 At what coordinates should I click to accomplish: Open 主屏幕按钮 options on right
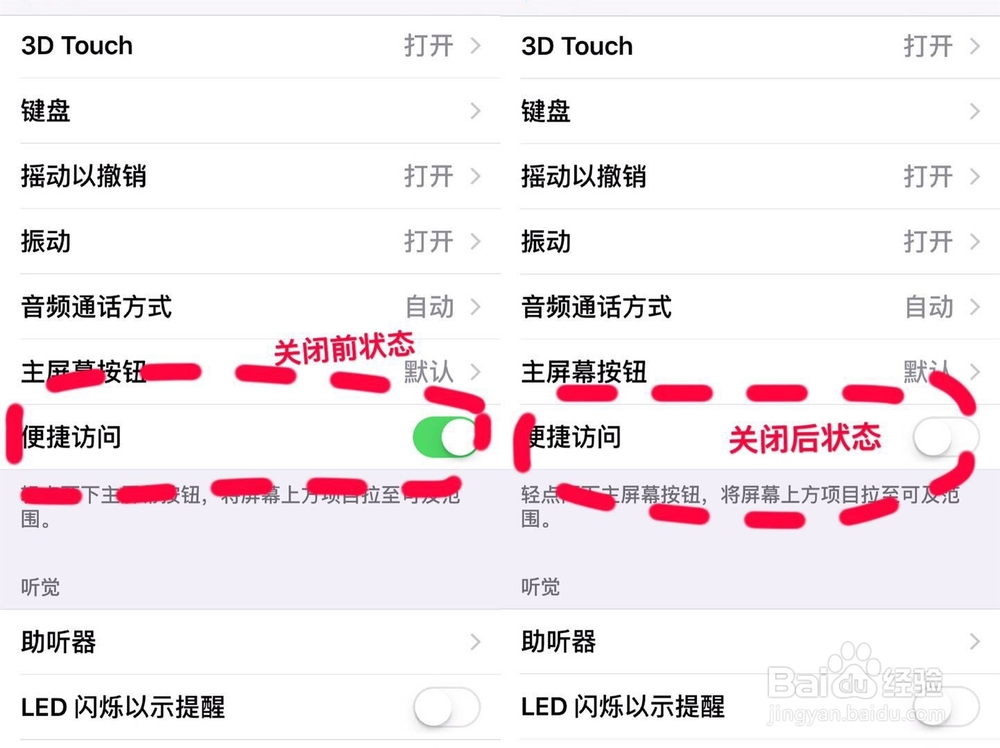coord(750,372)
